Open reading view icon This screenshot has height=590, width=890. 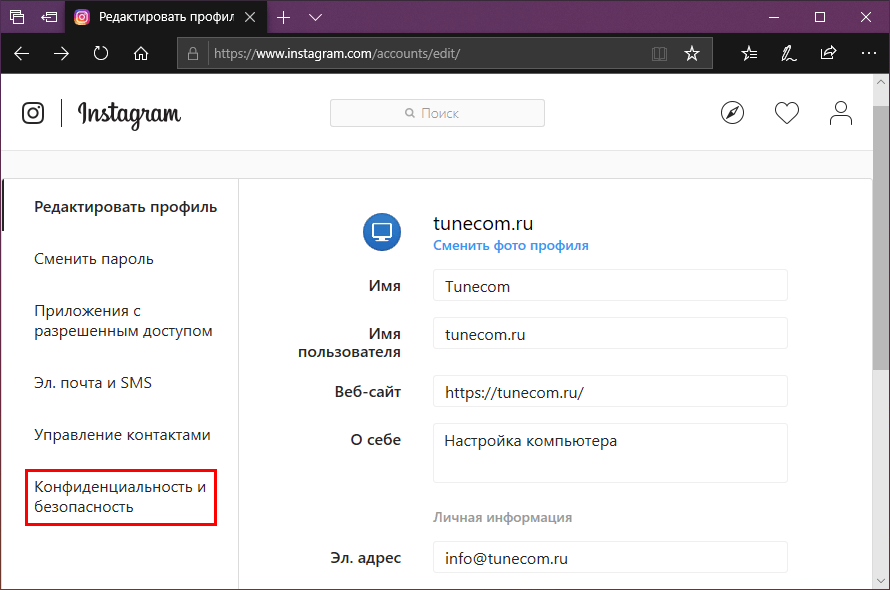[x=659, y=53]
